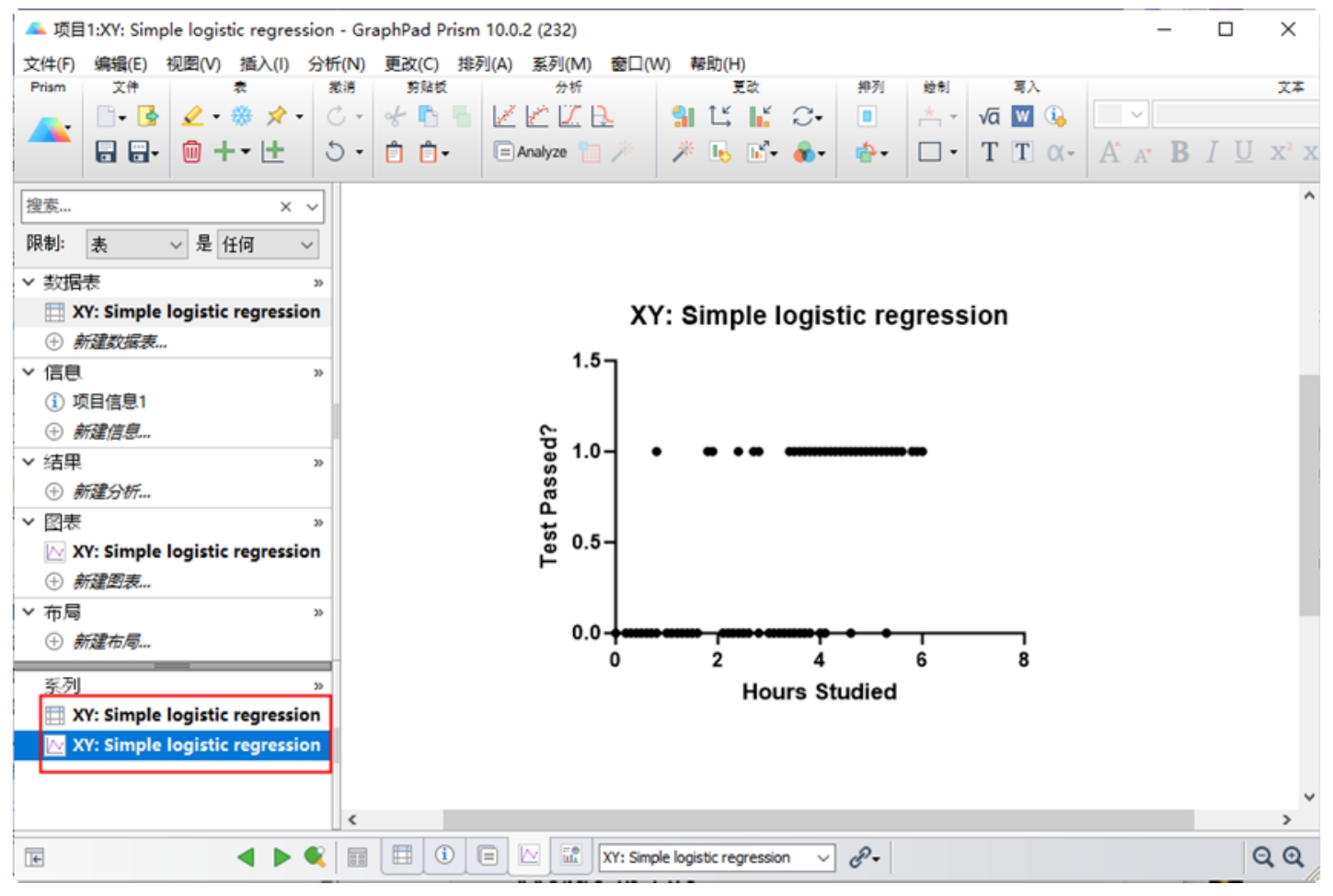The image size is (1333, 896).
Task: Open the 视图(V) menu
Action: coord(193,63)
